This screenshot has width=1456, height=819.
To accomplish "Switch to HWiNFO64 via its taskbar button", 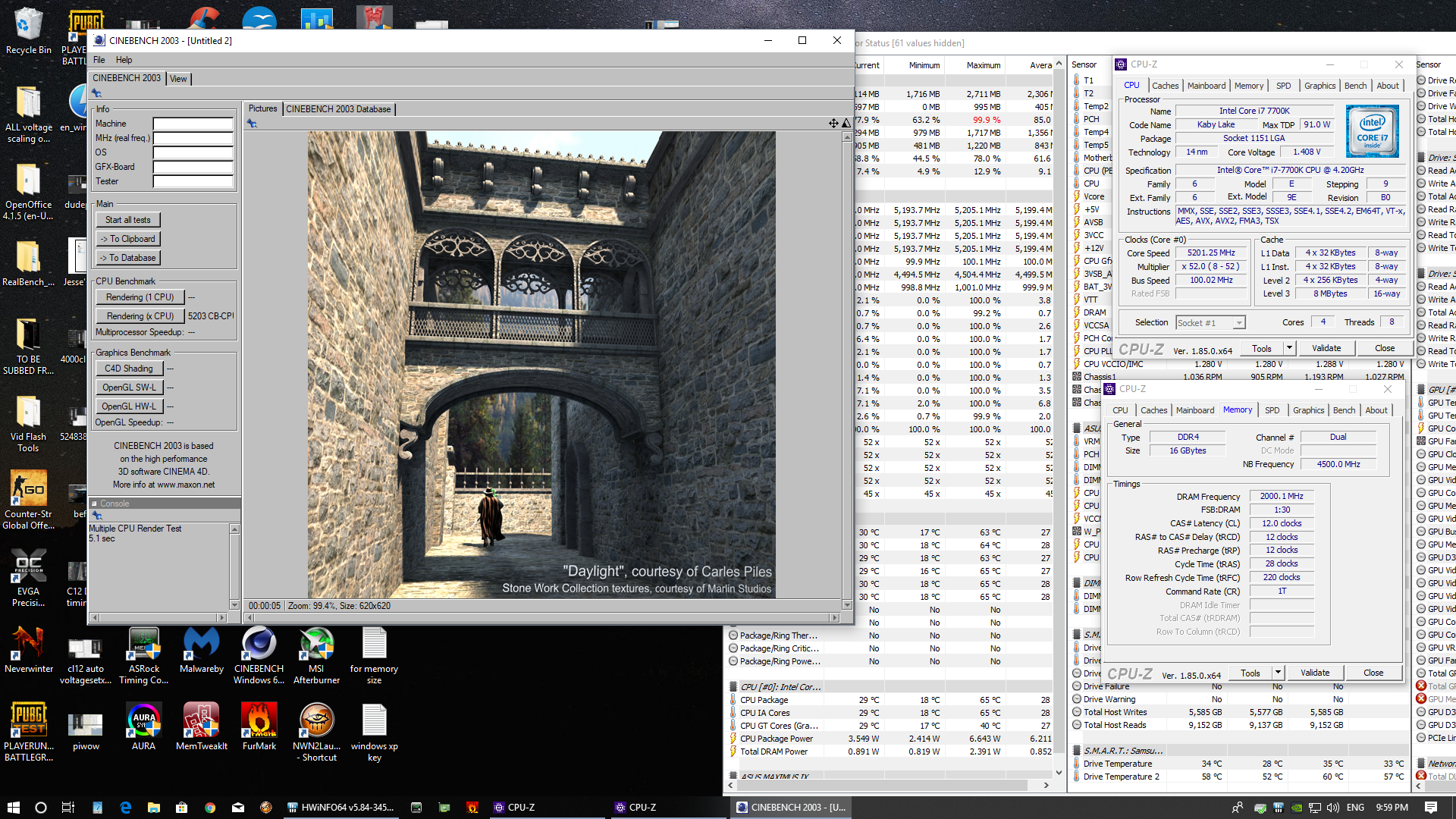I will [x=341, y=808].
